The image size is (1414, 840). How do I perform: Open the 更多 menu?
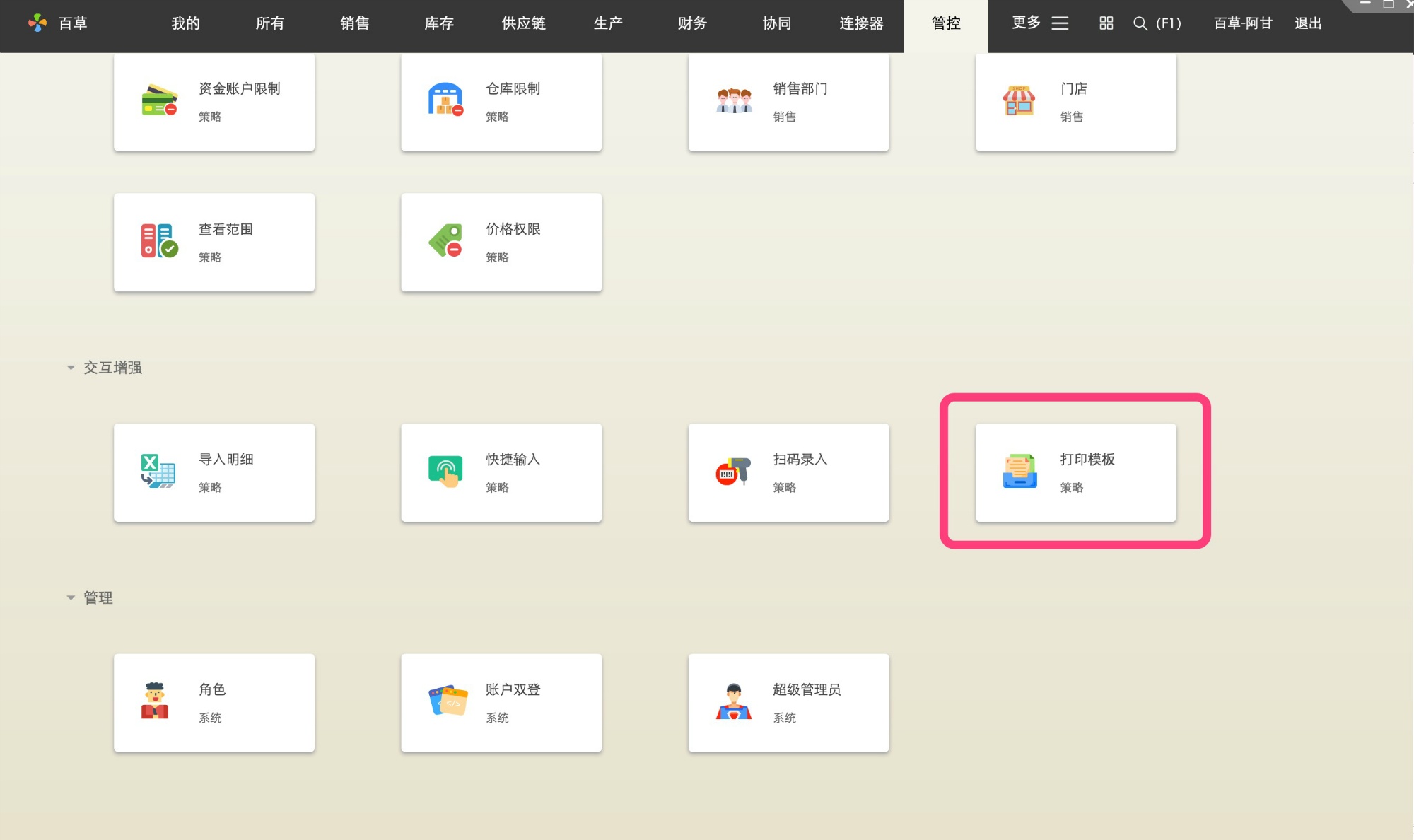[x=1026, y=23]
